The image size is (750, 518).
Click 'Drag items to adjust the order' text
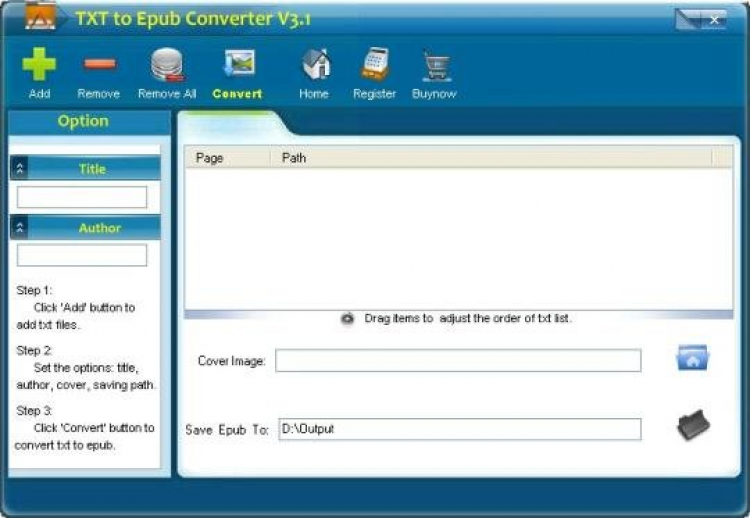[x=467, y=319]
